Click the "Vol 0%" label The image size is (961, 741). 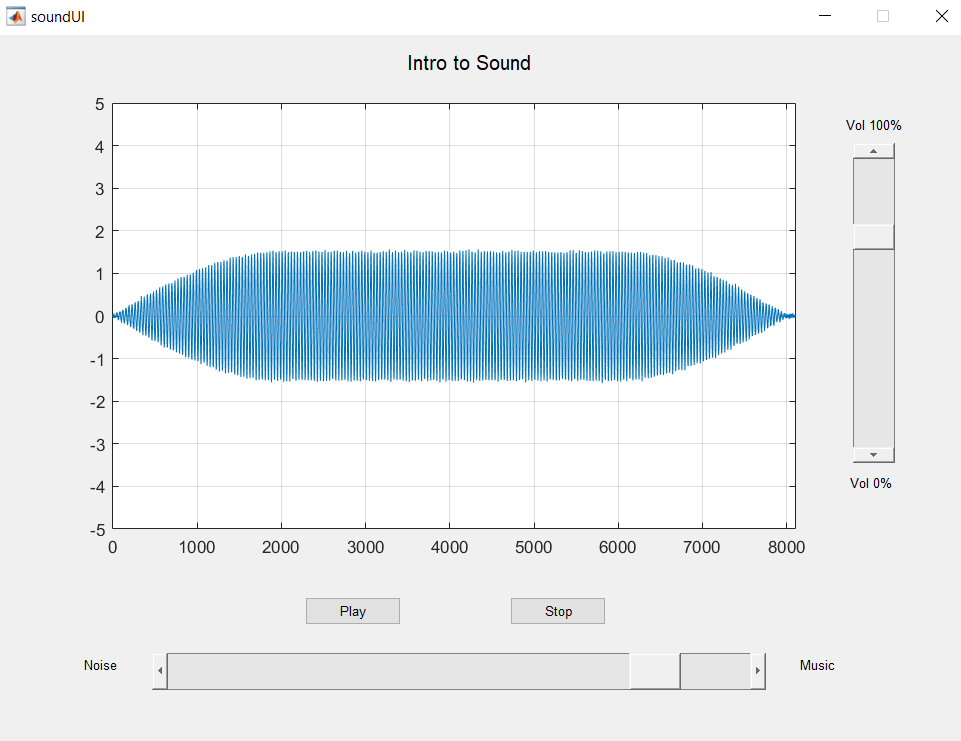click(x=870, y=484)
